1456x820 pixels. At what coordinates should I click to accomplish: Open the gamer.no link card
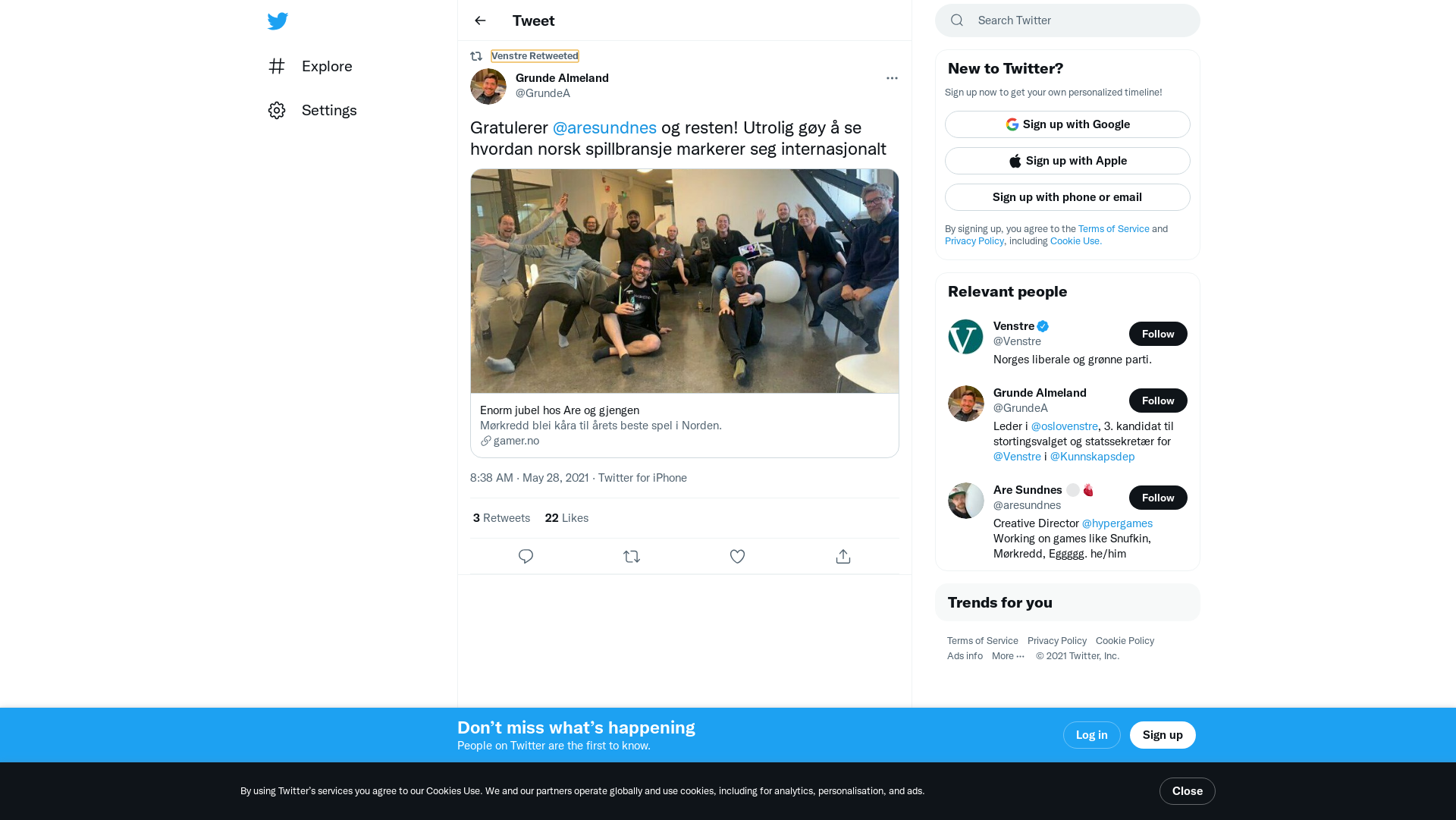pyautogui.click(x=685, y=426)
